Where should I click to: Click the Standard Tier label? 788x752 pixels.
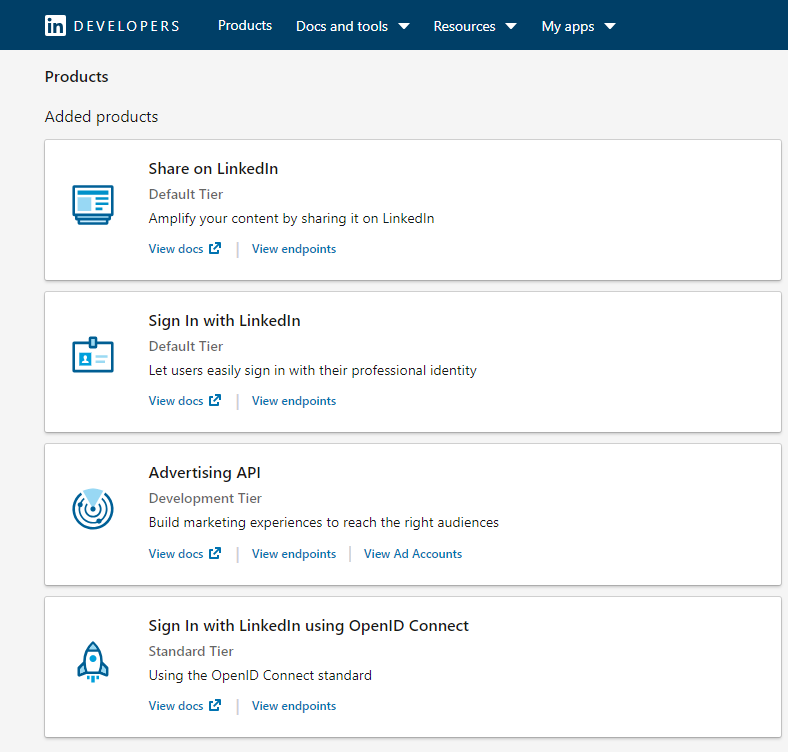point(191,651)
